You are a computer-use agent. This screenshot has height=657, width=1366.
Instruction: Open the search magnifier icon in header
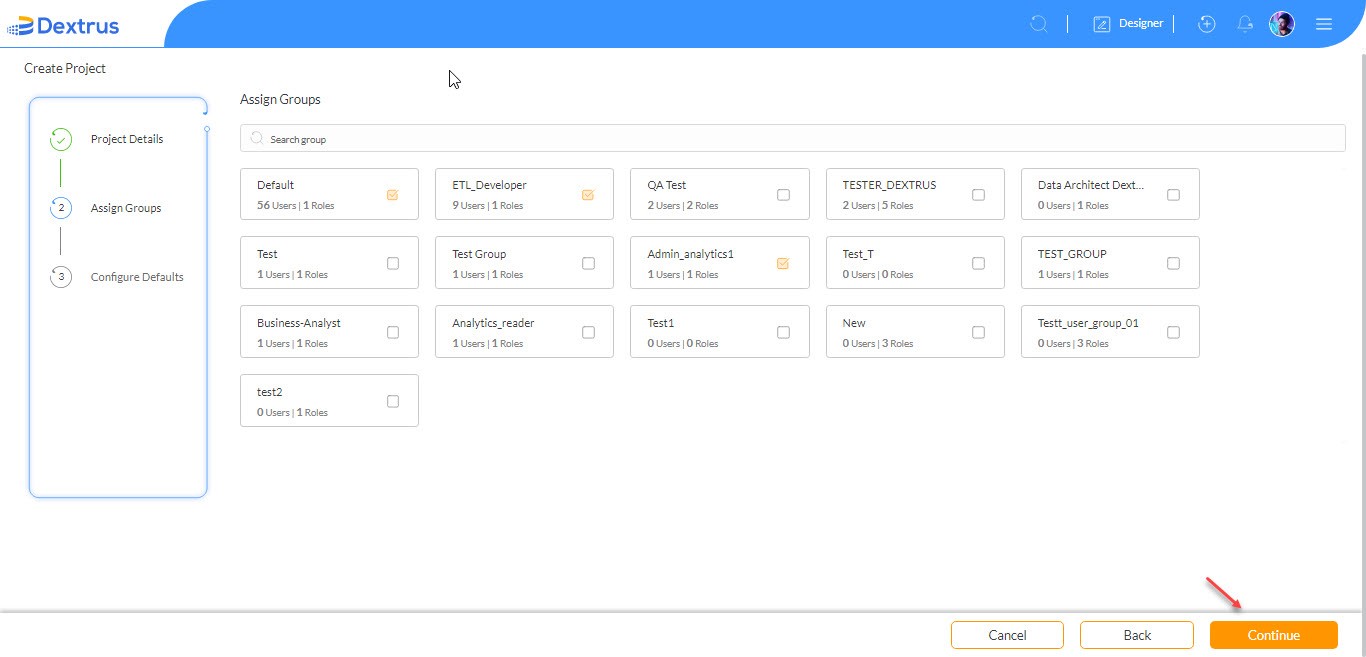(1039, 24)
